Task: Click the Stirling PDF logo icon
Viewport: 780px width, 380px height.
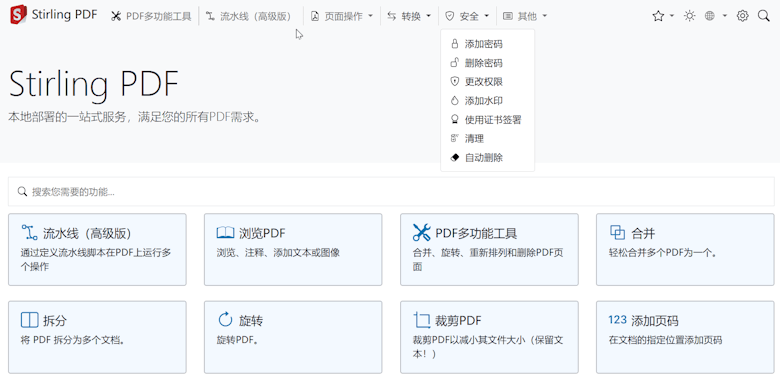Action: coord(18,15)
